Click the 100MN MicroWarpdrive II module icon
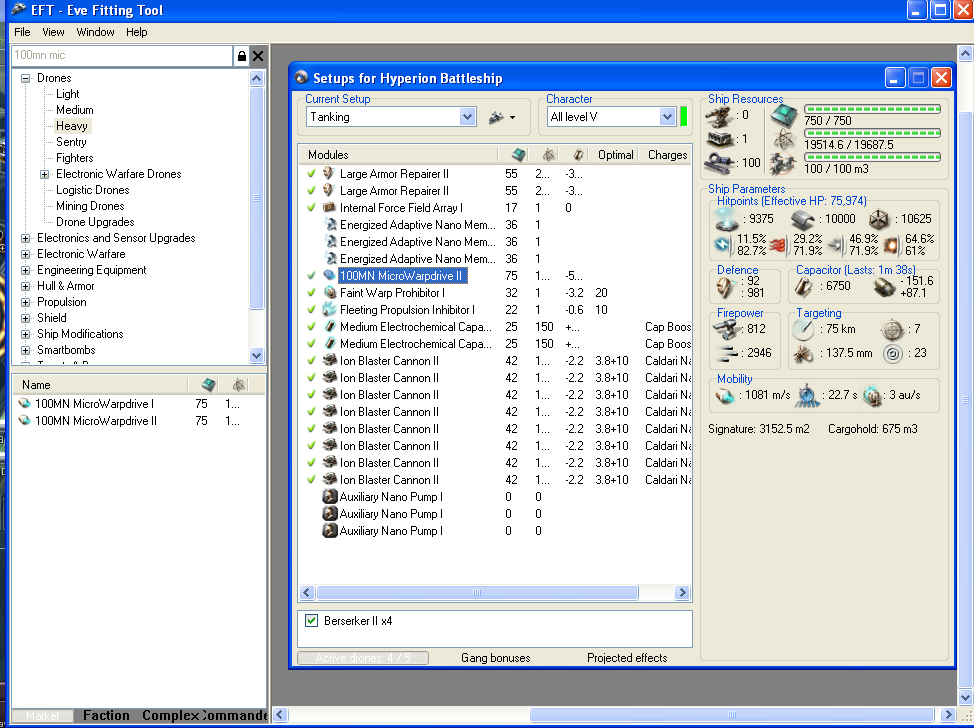Screen dimensions: 974x728 tap(329, 276)
